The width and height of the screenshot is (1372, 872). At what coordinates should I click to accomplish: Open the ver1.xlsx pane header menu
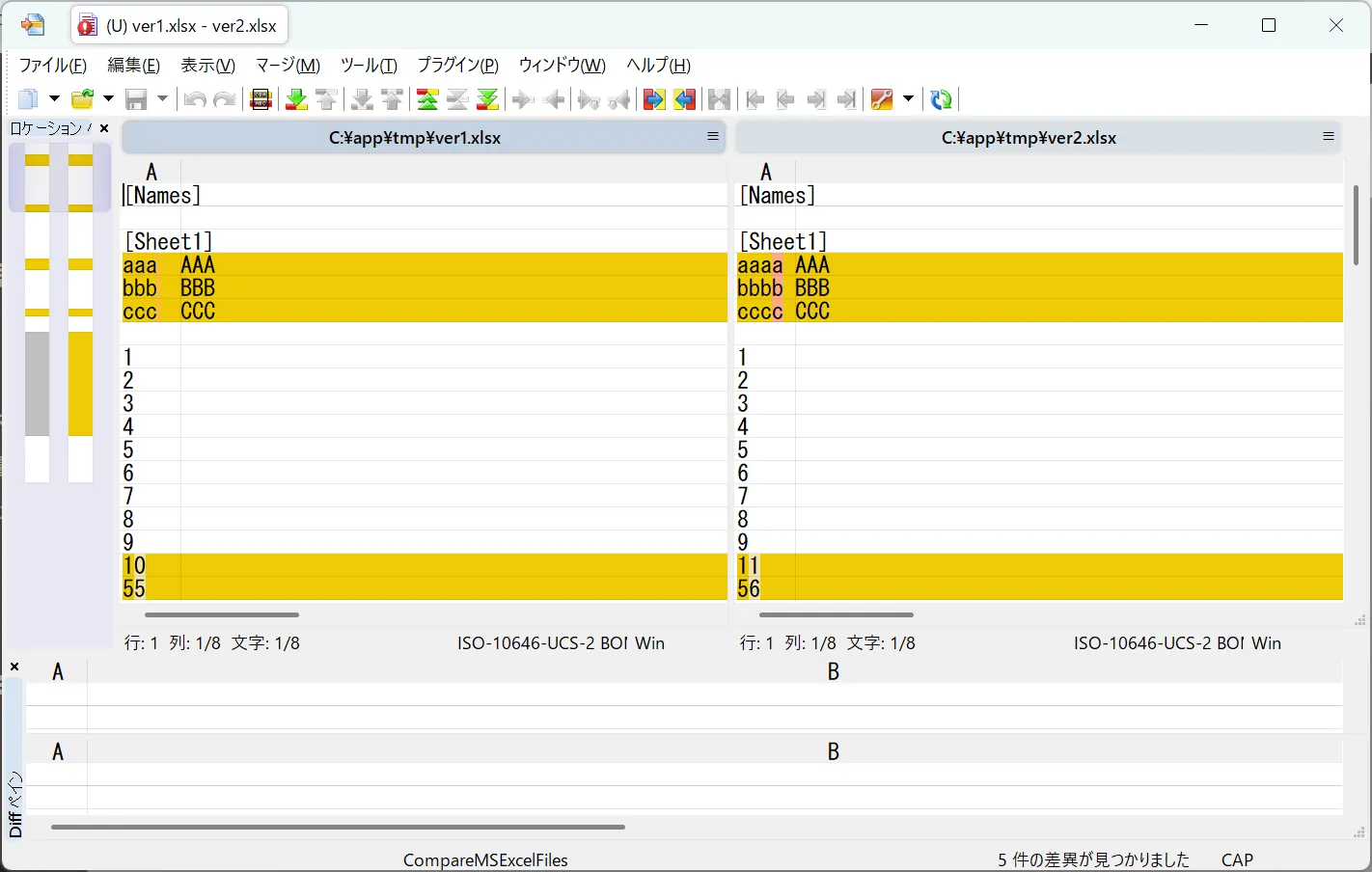[x=713, y=137]
